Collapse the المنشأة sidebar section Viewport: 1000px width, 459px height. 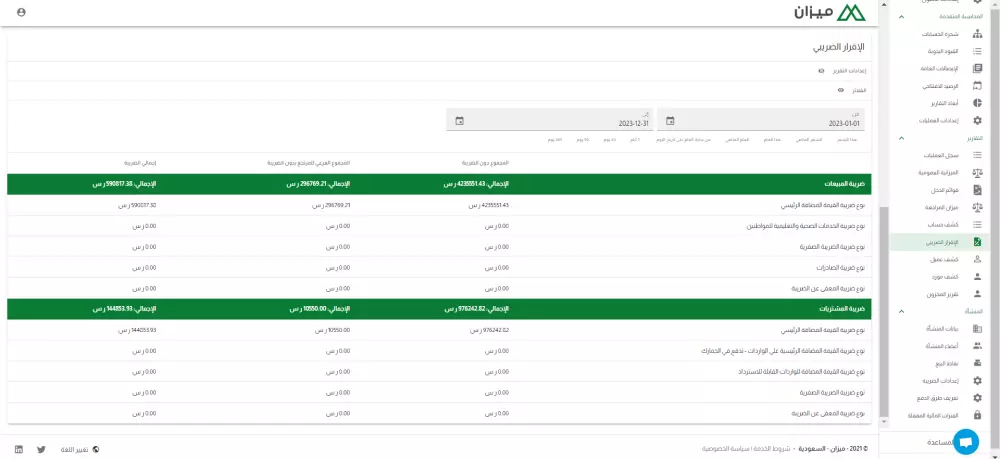901,311
